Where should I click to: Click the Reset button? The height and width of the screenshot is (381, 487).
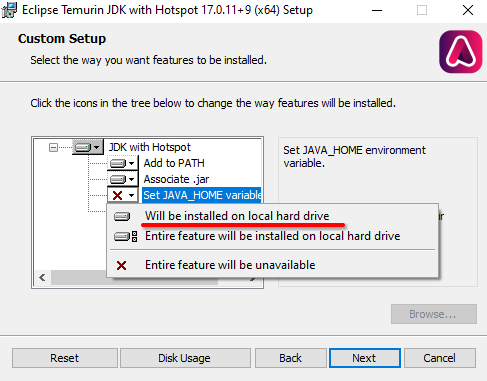pos(65,358)
